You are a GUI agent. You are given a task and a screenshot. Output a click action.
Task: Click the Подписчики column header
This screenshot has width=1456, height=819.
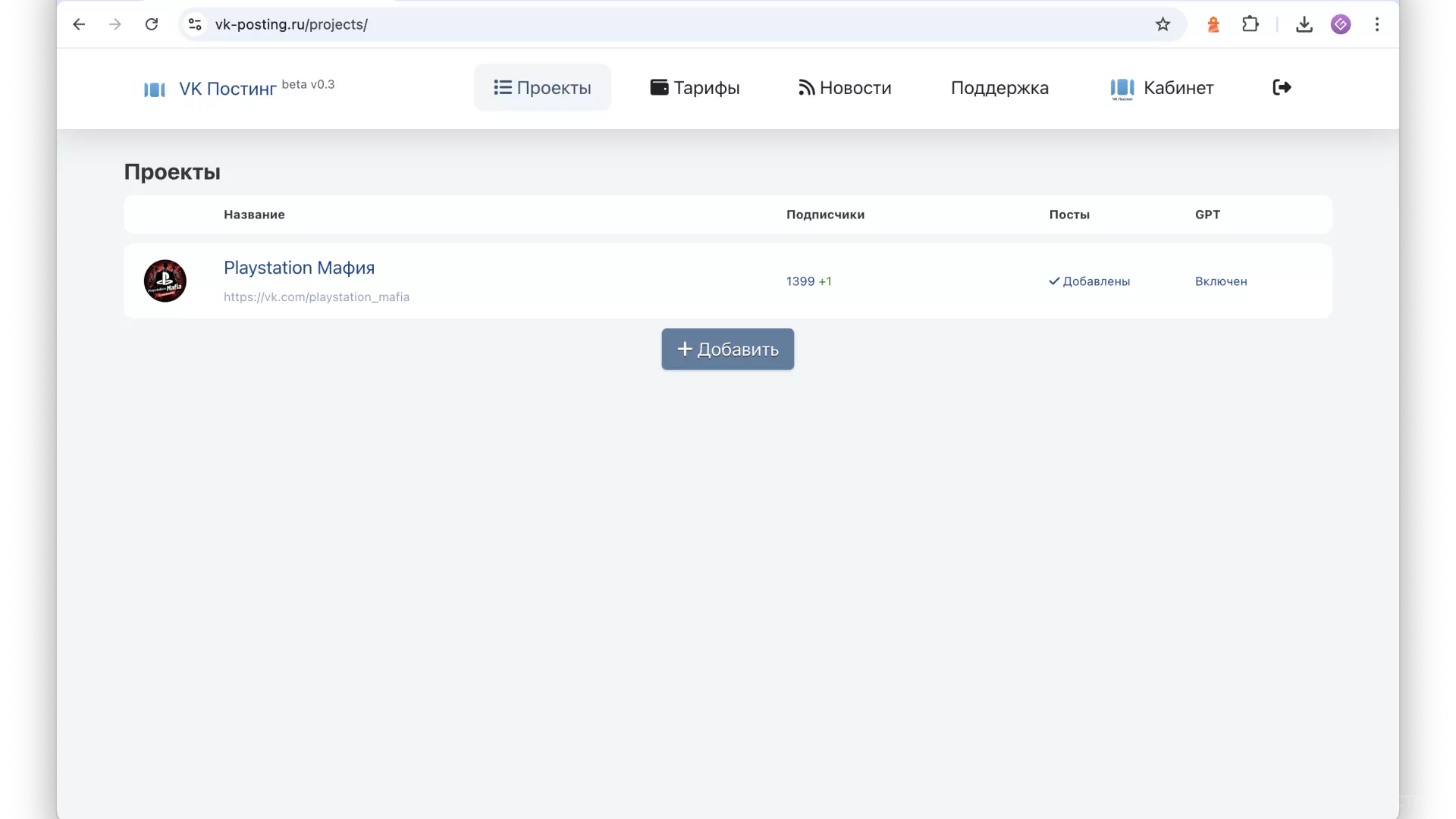coord(825,215)
